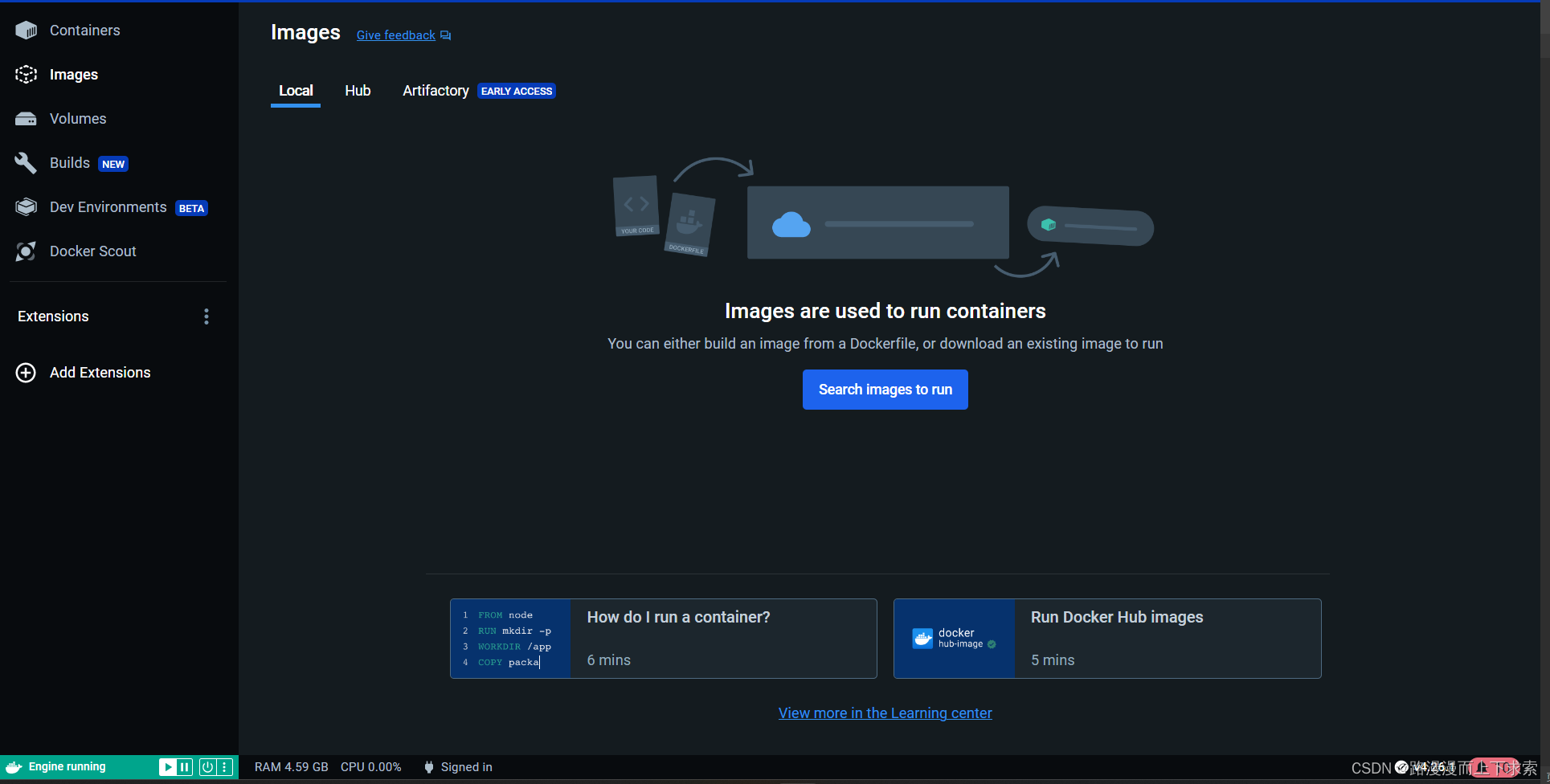
Task: Click the engine pause button
Action: [x=185, y=767]
